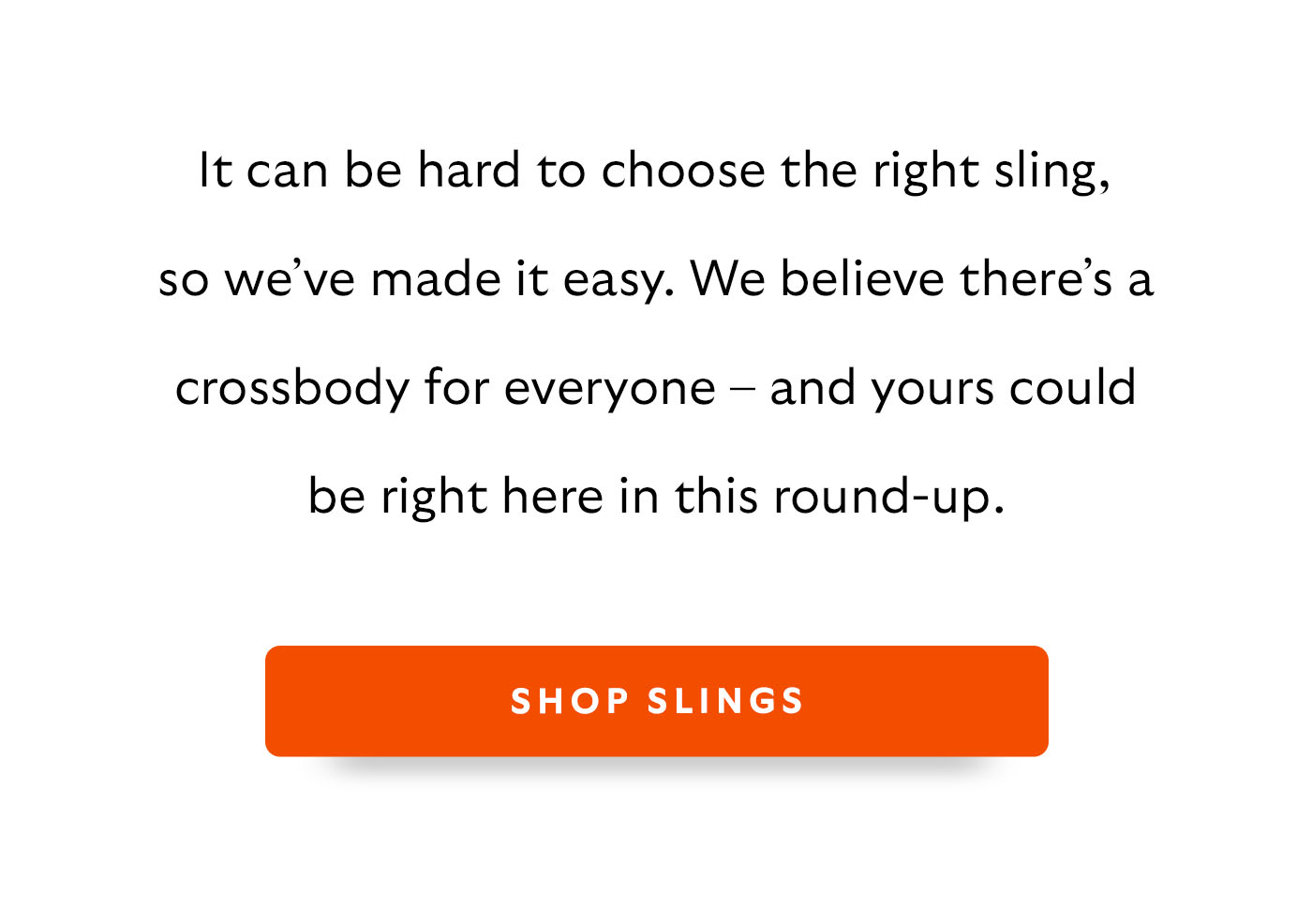The width and height of the screenshot is (1312, 924).
Task: Click the orange Shop Slings button
Action: click(656, 701)
